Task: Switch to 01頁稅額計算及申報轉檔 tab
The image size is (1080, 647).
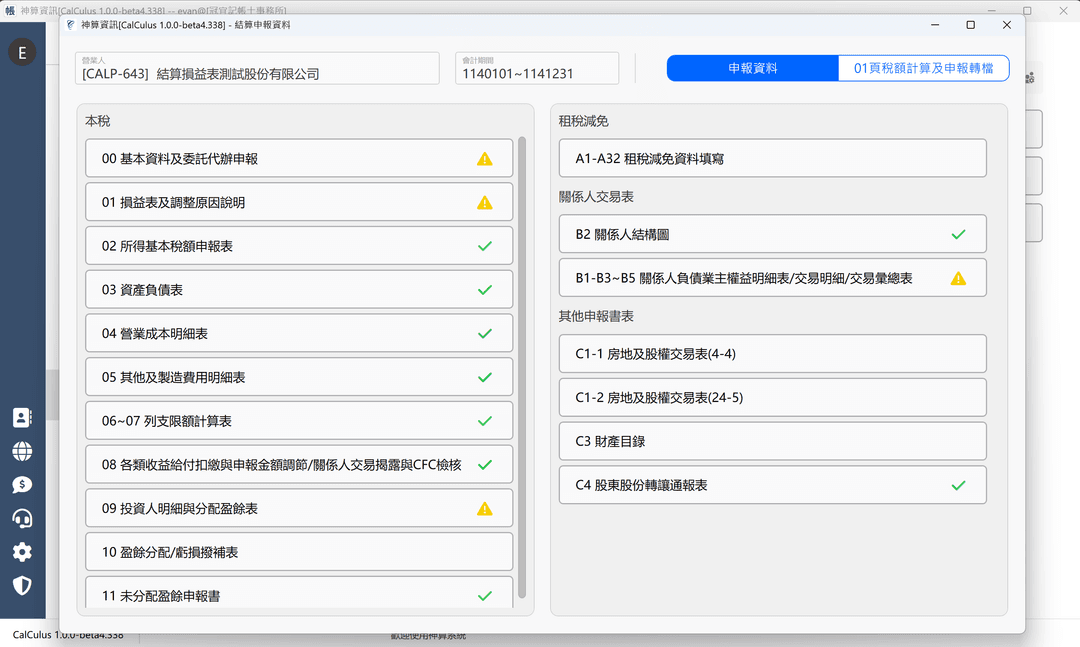Action: 923,69
